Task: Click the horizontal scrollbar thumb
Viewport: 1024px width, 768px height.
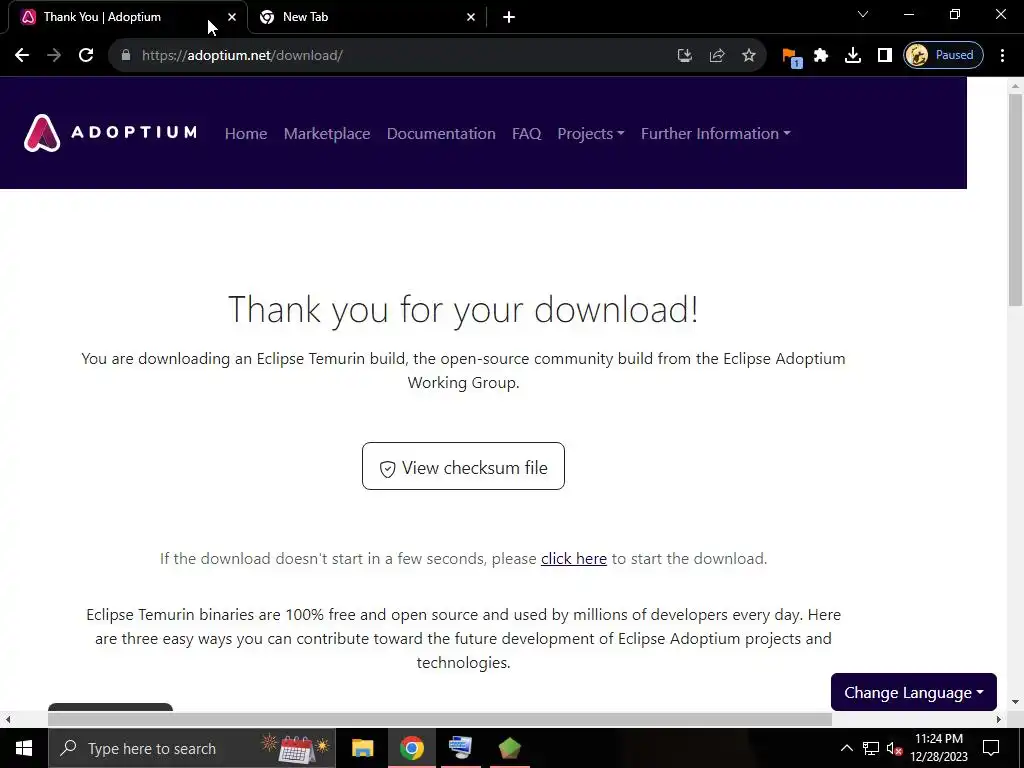Action: coord(440,720)
